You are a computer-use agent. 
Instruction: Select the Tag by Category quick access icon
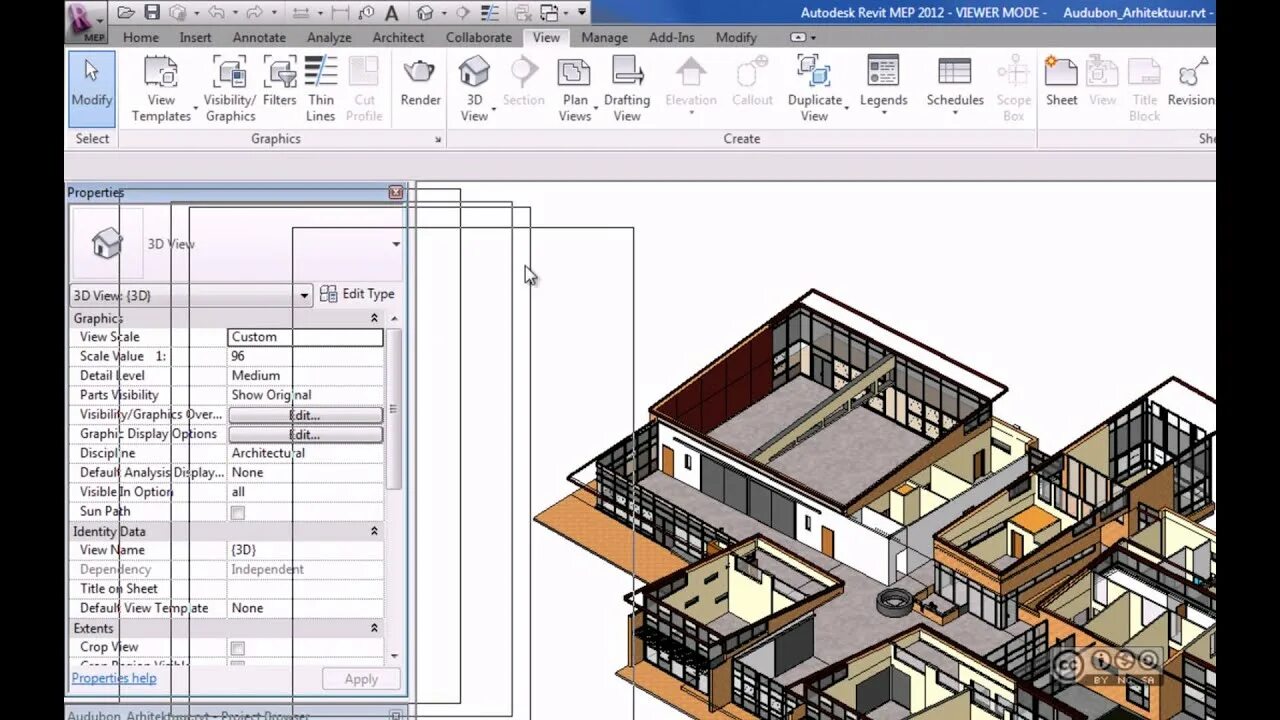pyautogui.click(x=365, y=13)
